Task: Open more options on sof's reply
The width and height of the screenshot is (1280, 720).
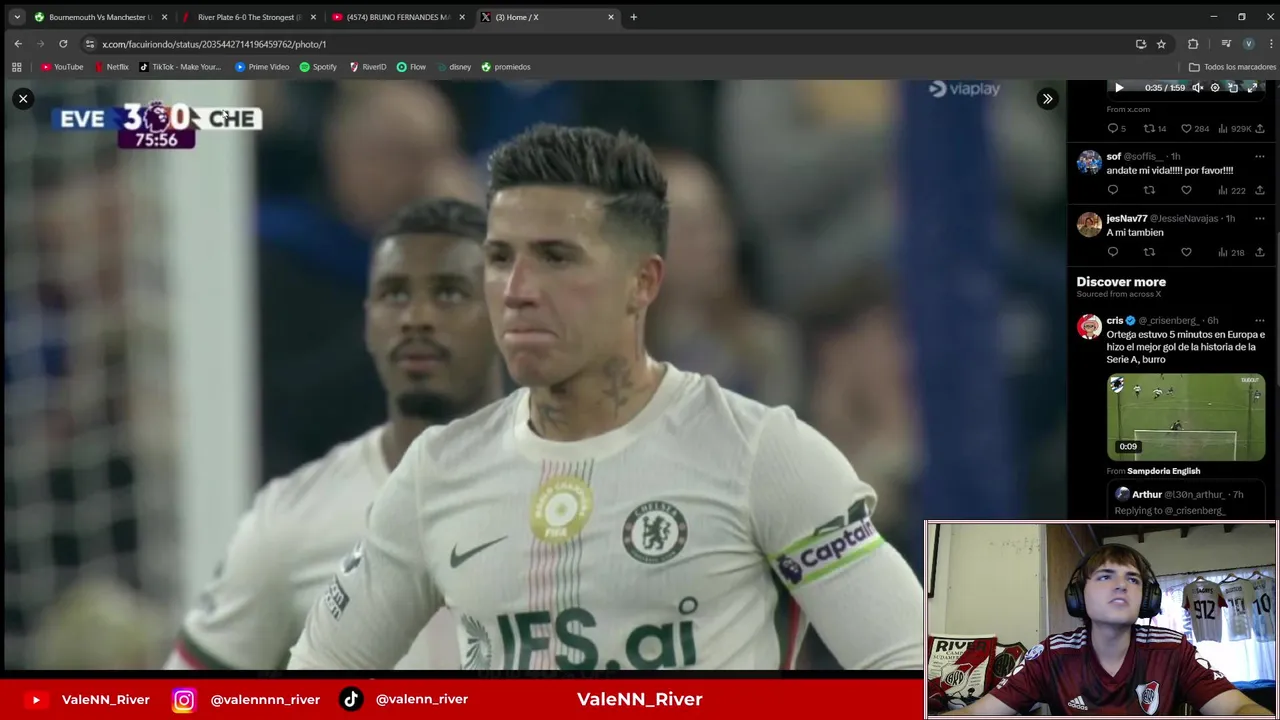Action: click(x=1259, y=156)
